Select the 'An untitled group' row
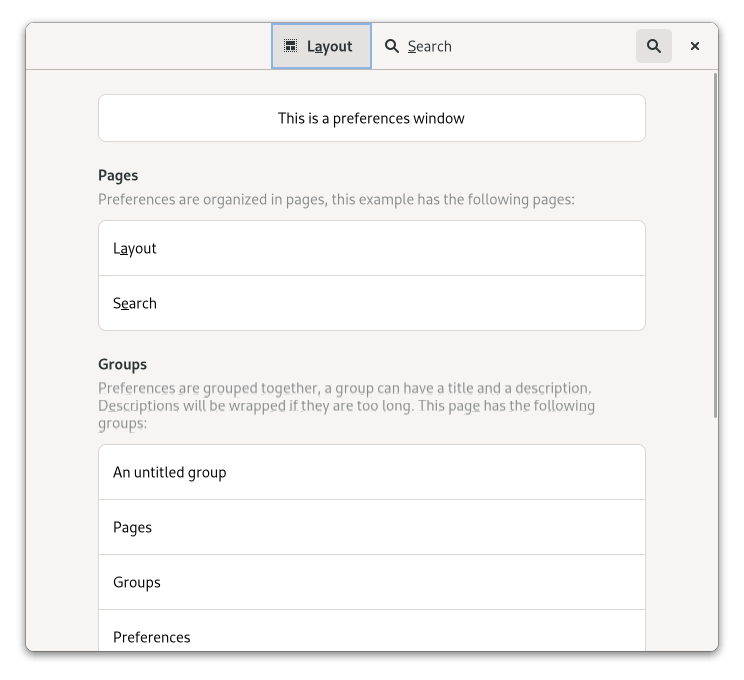Image resolution: width=744 pixels, height=680 pixels. click(371, 472)
